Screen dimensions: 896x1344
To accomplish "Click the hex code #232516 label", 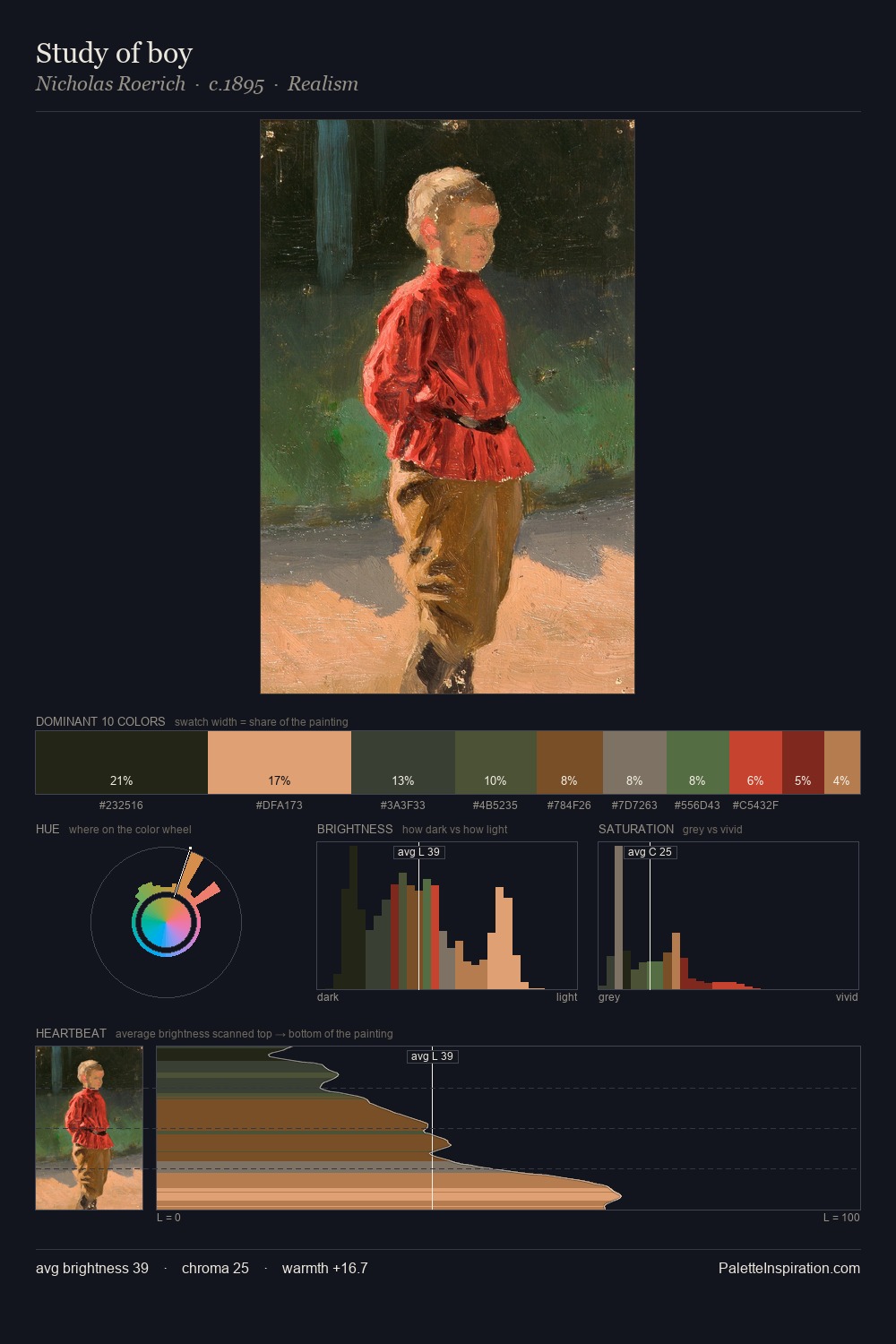I will (121, 806).
